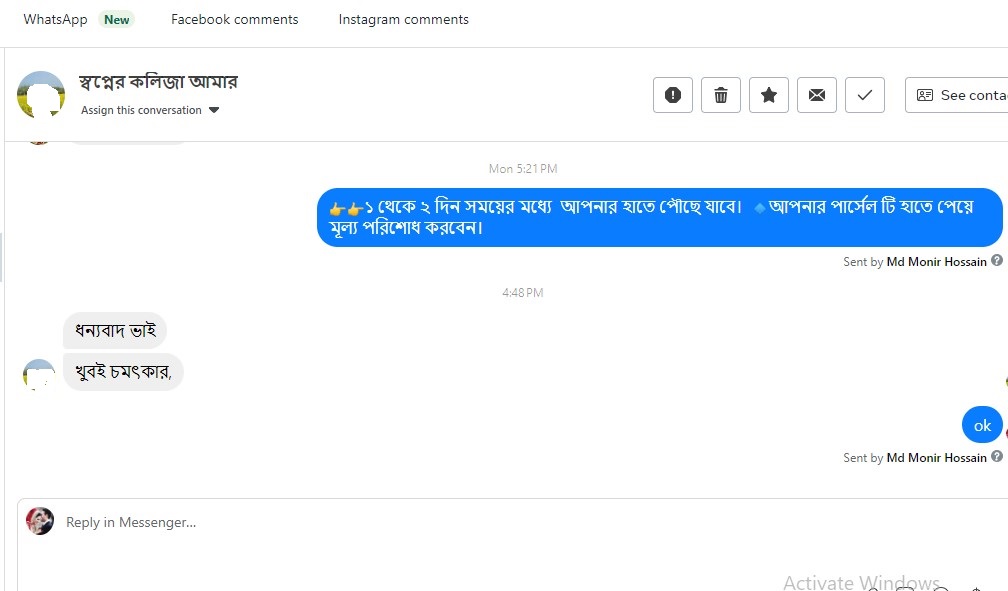
Task: Star this conversation to follow up
Action: click(x=769, y=95)
